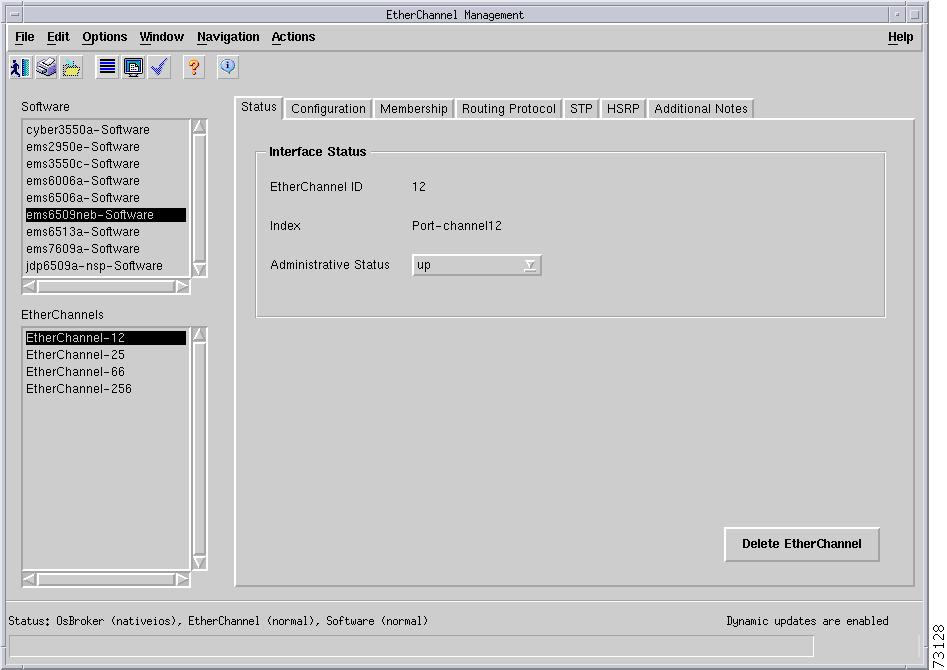This screenshot has width=947, height=670.
Task: Open the Help menu
Action: pyautogui.click(x=900, y=37)
